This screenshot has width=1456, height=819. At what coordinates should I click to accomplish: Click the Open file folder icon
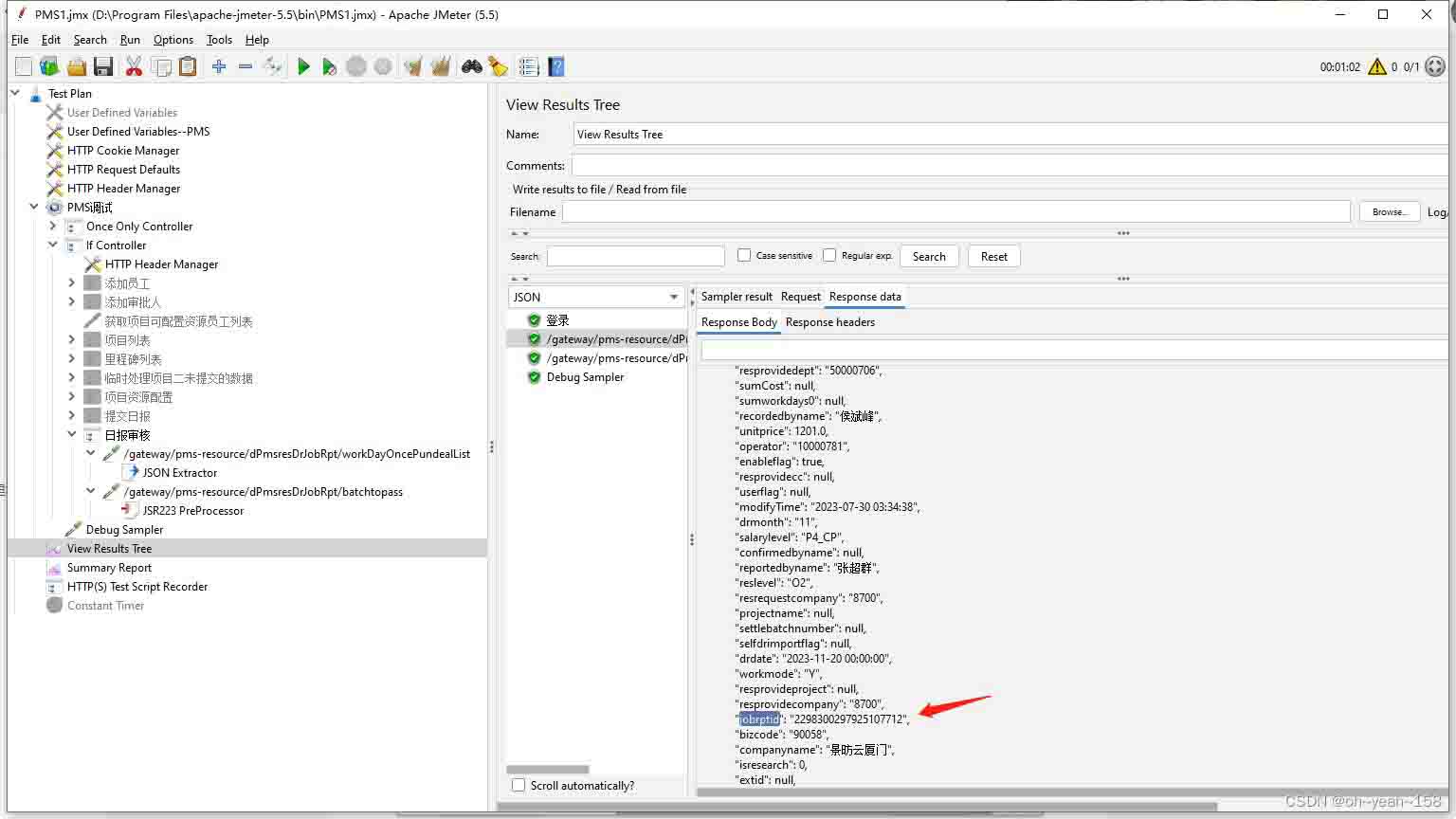pos(77,66)
